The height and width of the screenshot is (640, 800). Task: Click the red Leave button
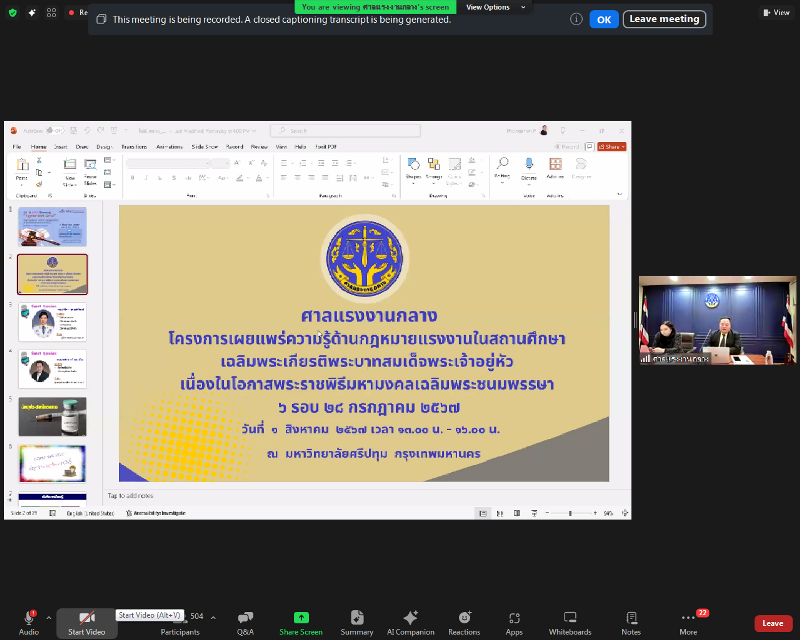773,623
